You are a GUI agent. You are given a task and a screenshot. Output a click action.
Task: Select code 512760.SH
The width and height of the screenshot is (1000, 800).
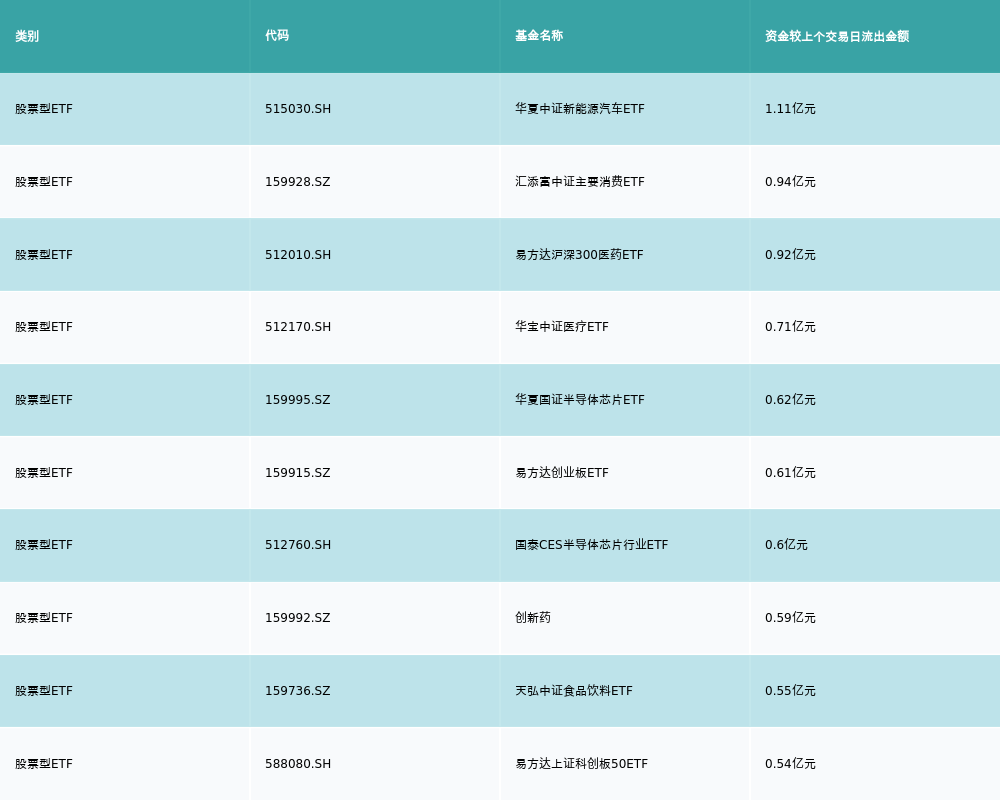click(298, 545)
